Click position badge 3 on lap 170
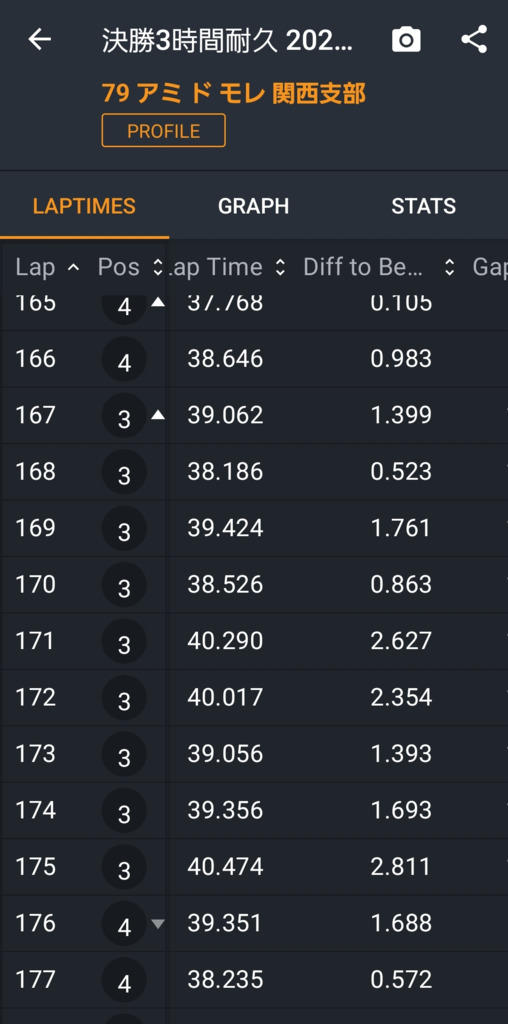This screenshot has height=1024, width=508. [124, 584]
